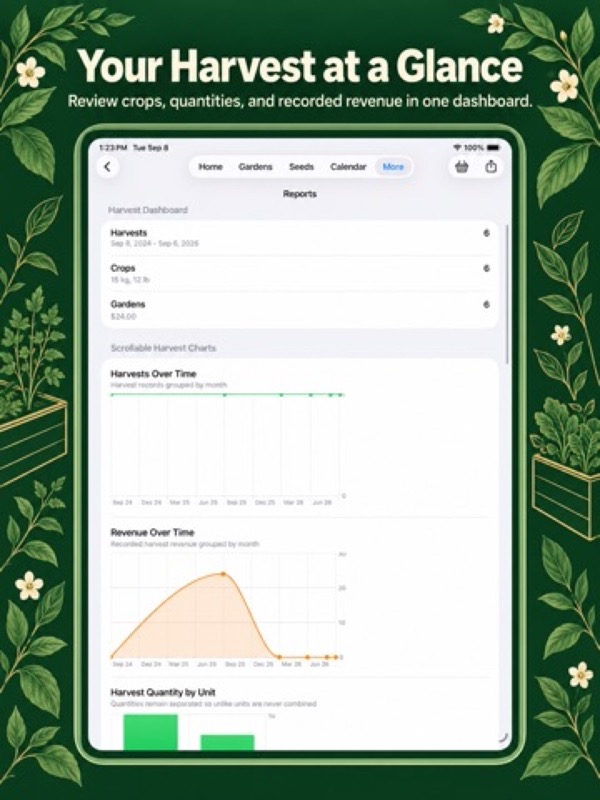The image size is (600, 800).
Task: Tap the back chevron button
Action: click(108, 167)
